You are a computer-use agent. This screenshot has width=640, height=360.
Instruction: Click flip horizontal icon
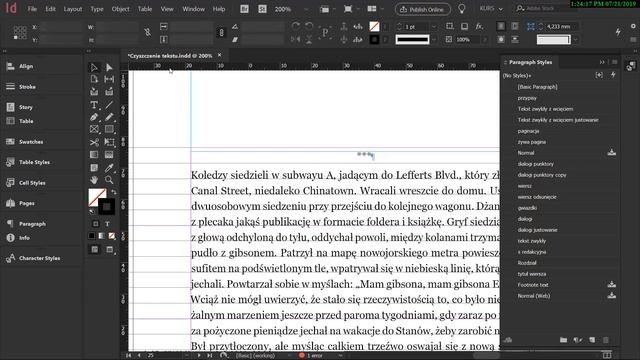(x=296, y=40)
